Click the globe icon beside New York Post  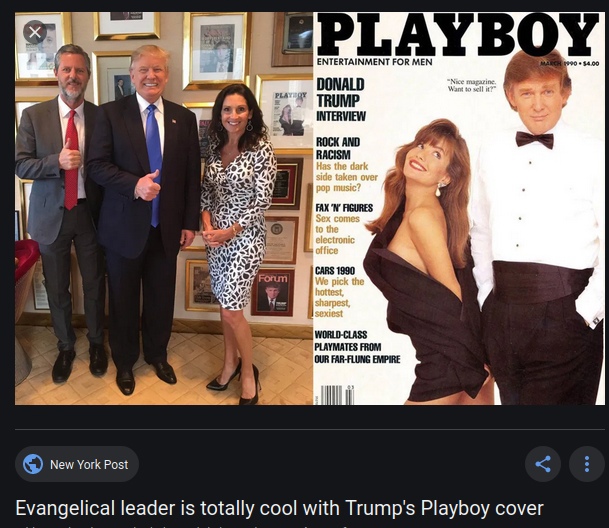(33, 464)
